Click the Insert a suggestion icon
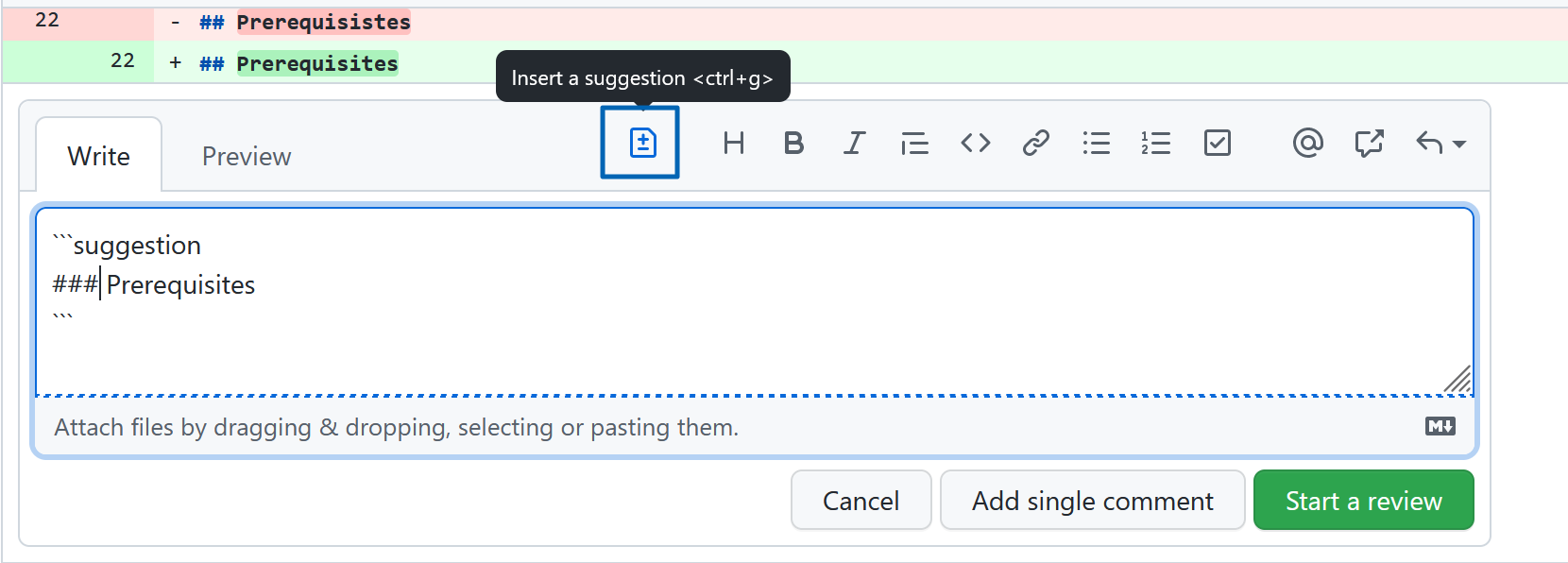The image size is (1568, 563). [x=640, y=143]
